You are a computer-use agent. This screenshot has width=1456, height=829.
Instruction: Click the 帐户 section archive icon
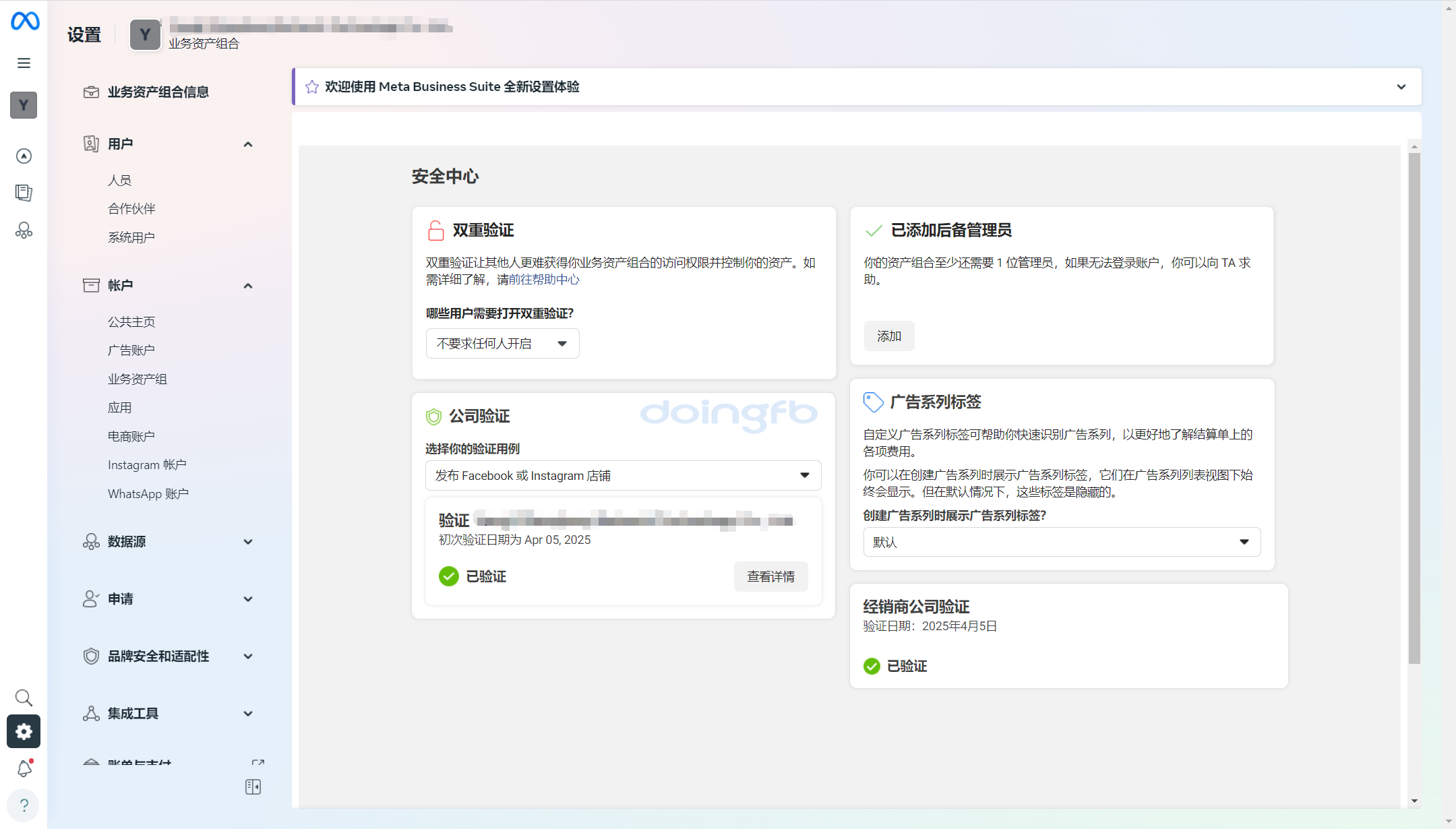tap(91, 285)
